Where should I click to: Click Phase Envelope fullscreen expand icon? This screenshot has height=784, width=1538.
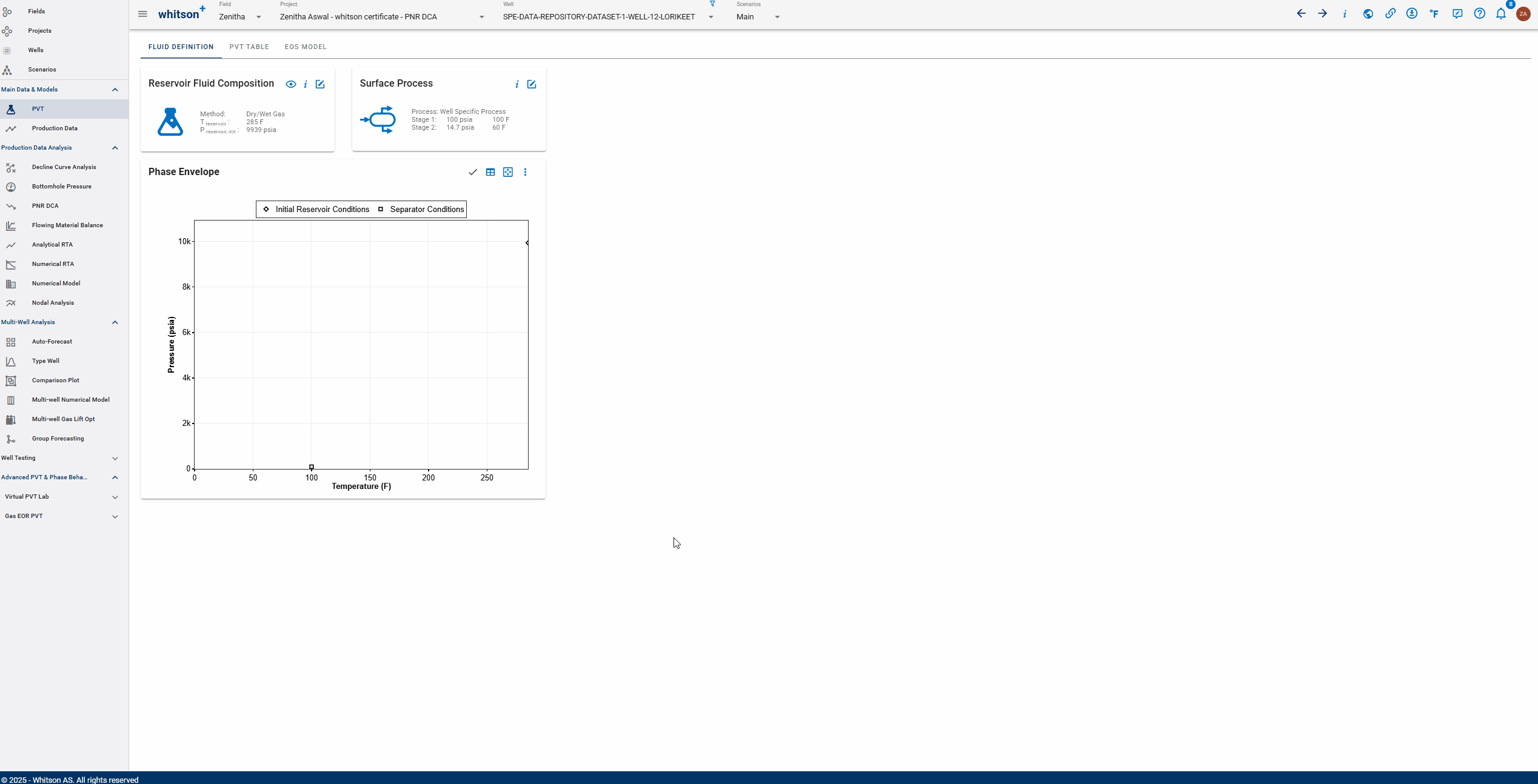(x=508, y=172)
